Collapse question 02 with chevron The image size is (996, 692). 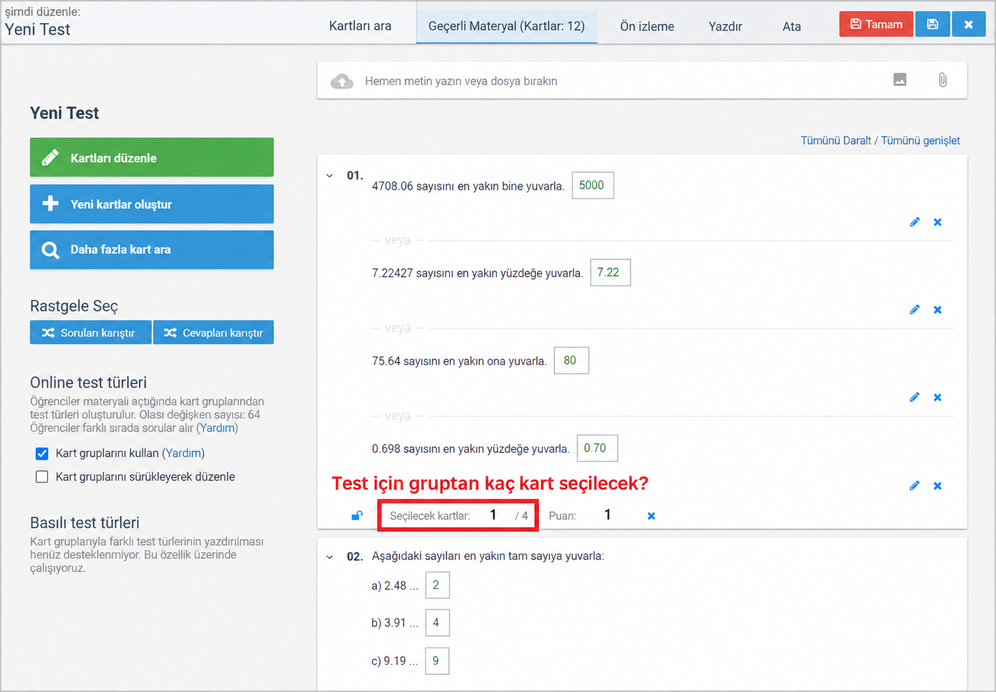(330, 557)
